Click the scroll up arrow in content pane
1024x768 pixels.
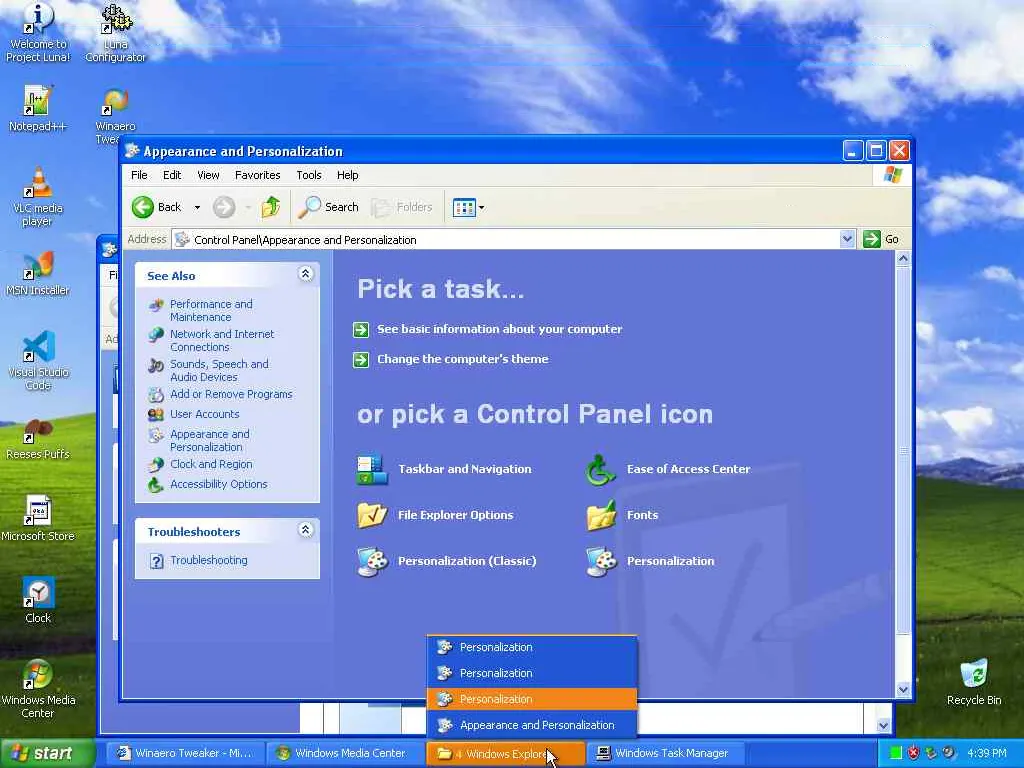click(x=903, y=259)
